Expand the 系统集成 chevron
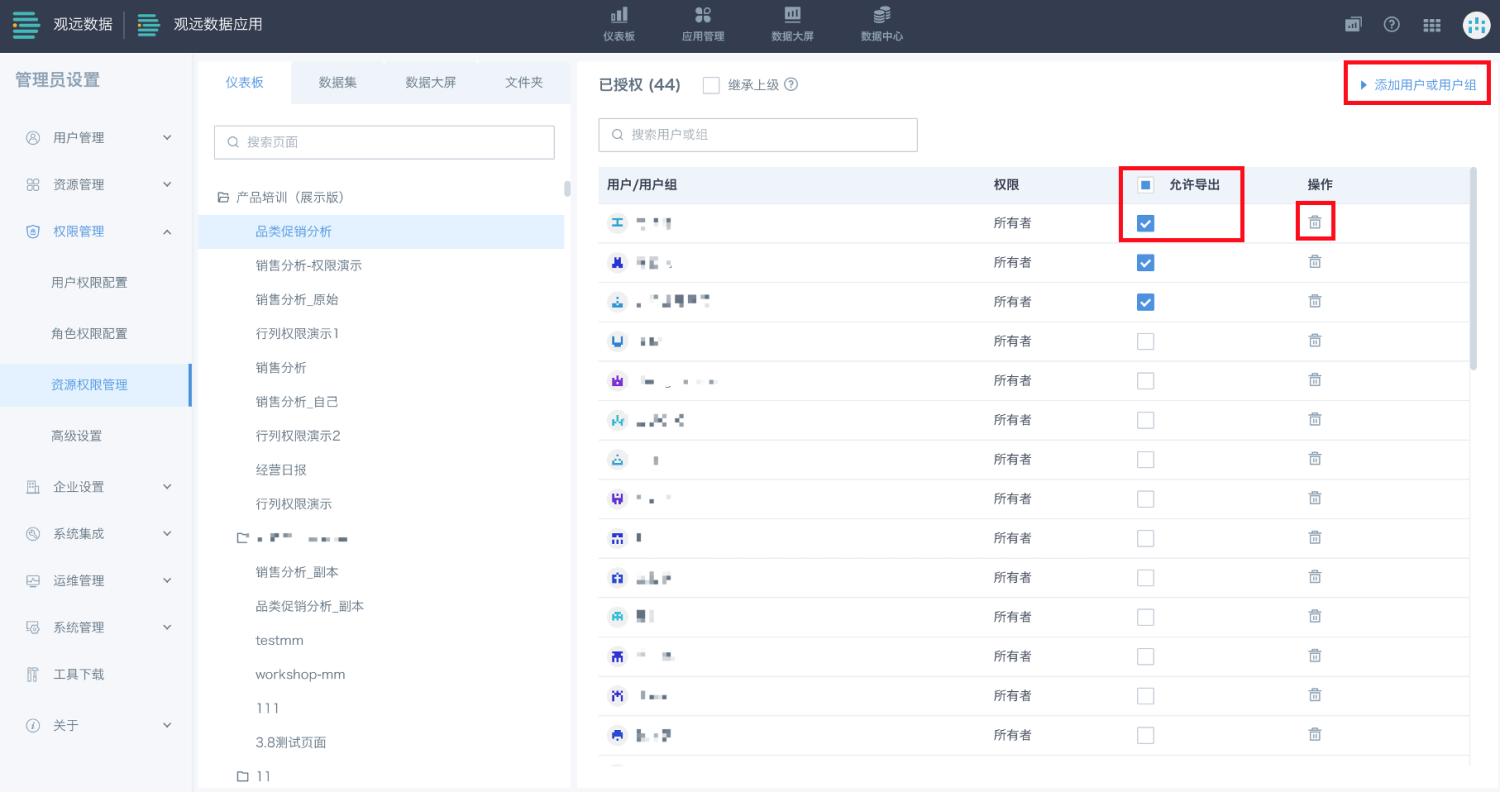This screenshot has width=1500, height=792. (x=167, y=534)
